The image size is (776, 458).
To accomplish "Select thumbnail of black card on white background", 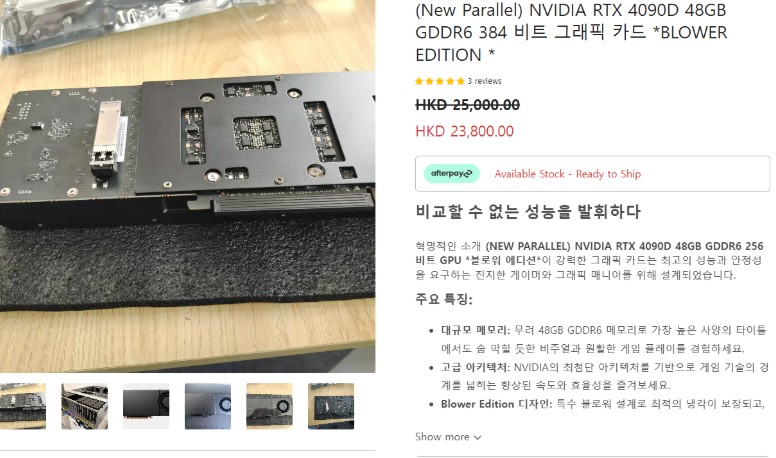I will point(146,406).
